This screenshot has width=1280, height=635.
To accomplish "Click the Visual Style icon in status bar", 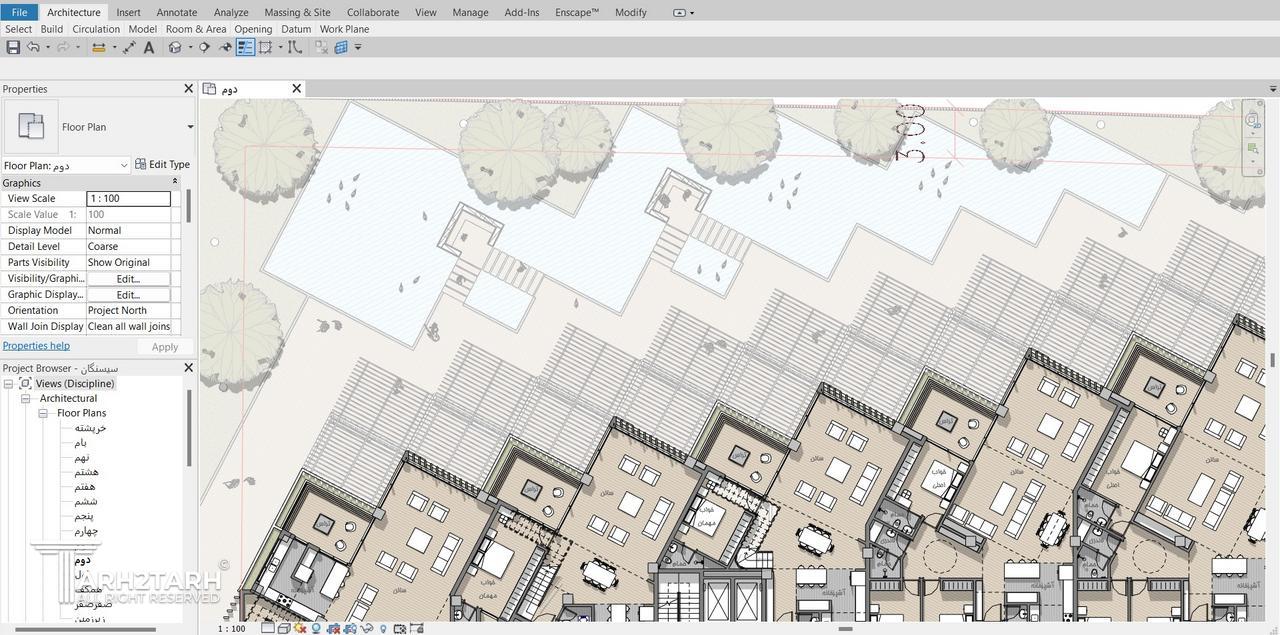I will (284, 629).
